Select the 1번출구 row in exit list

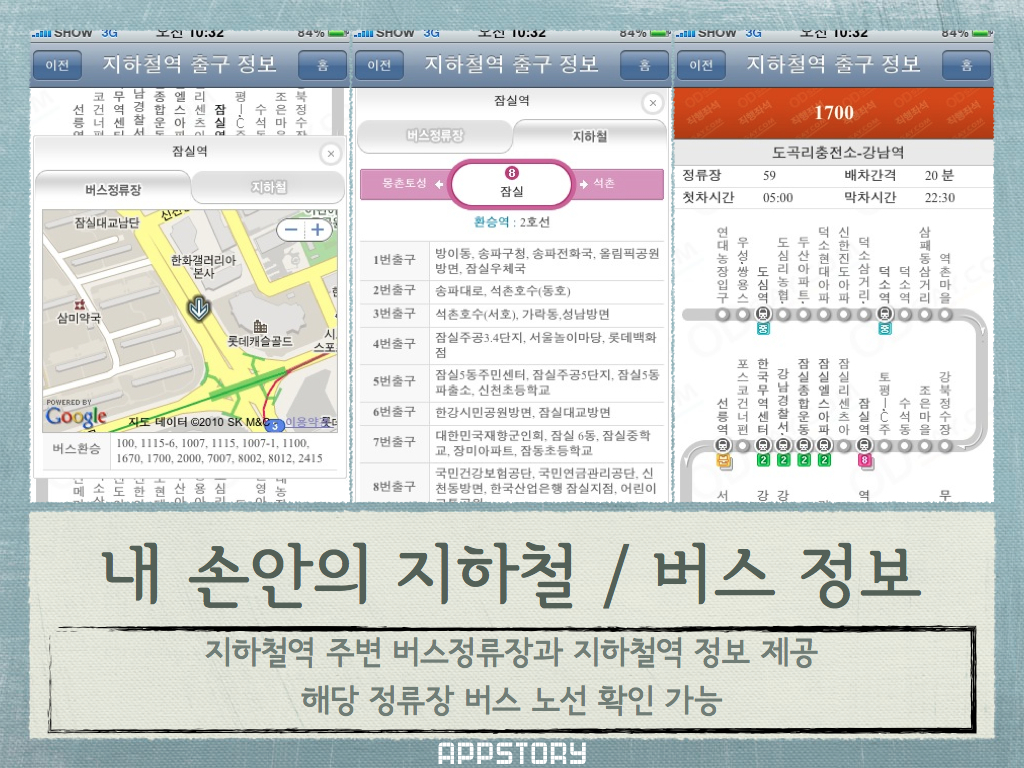pos(512,261)
